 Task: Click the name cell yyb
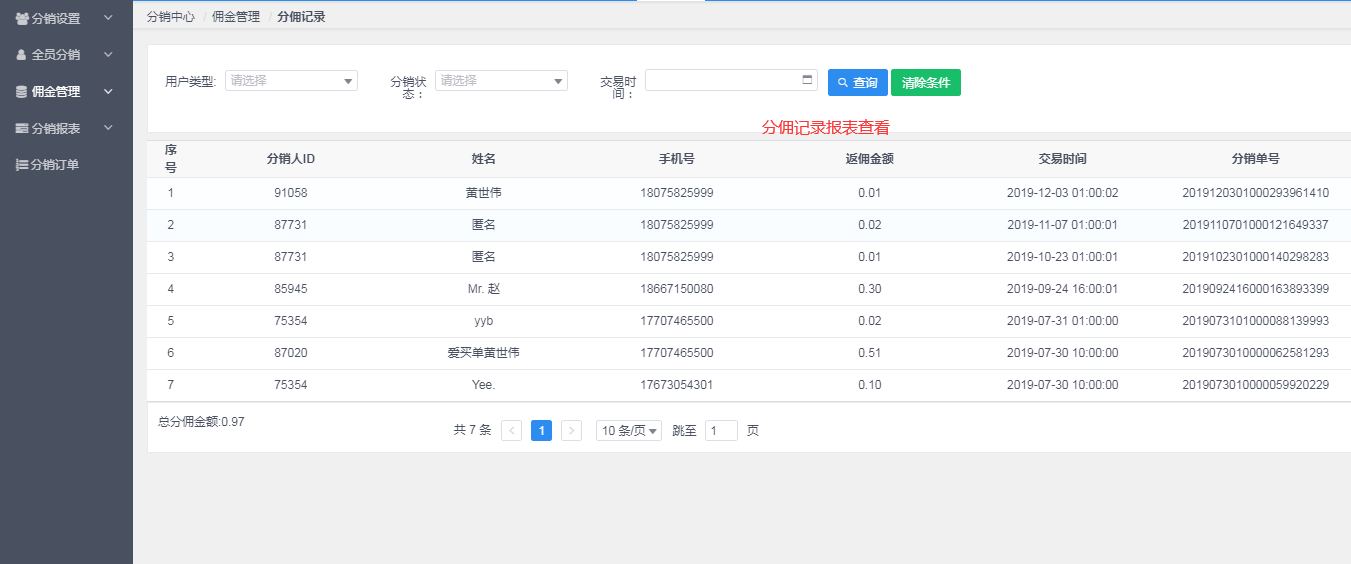pyautogui.click(x=484, y=321)
